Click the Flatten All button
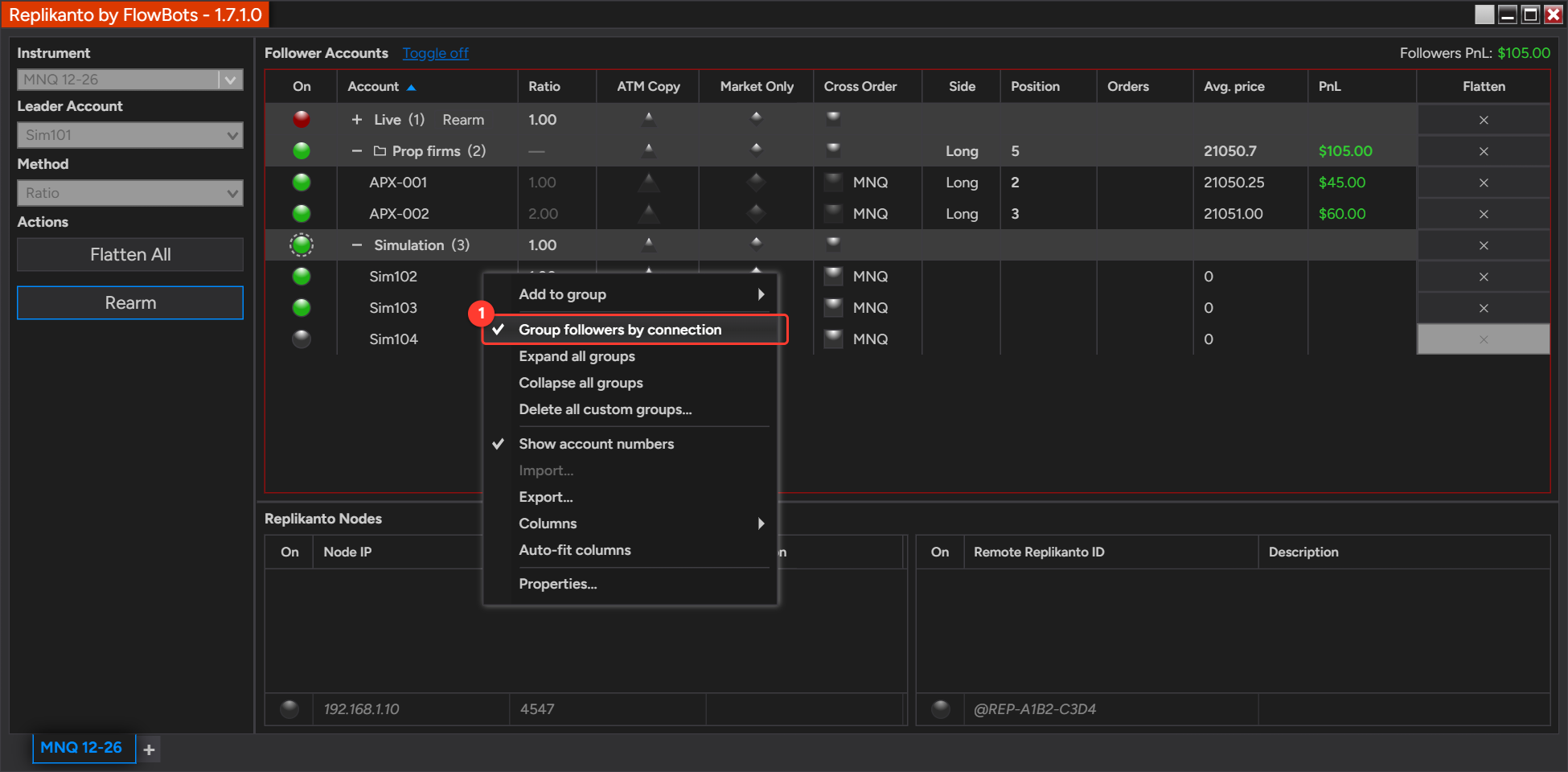The height and width of the screenshot is (772, 1568). (x=130, y=255)
